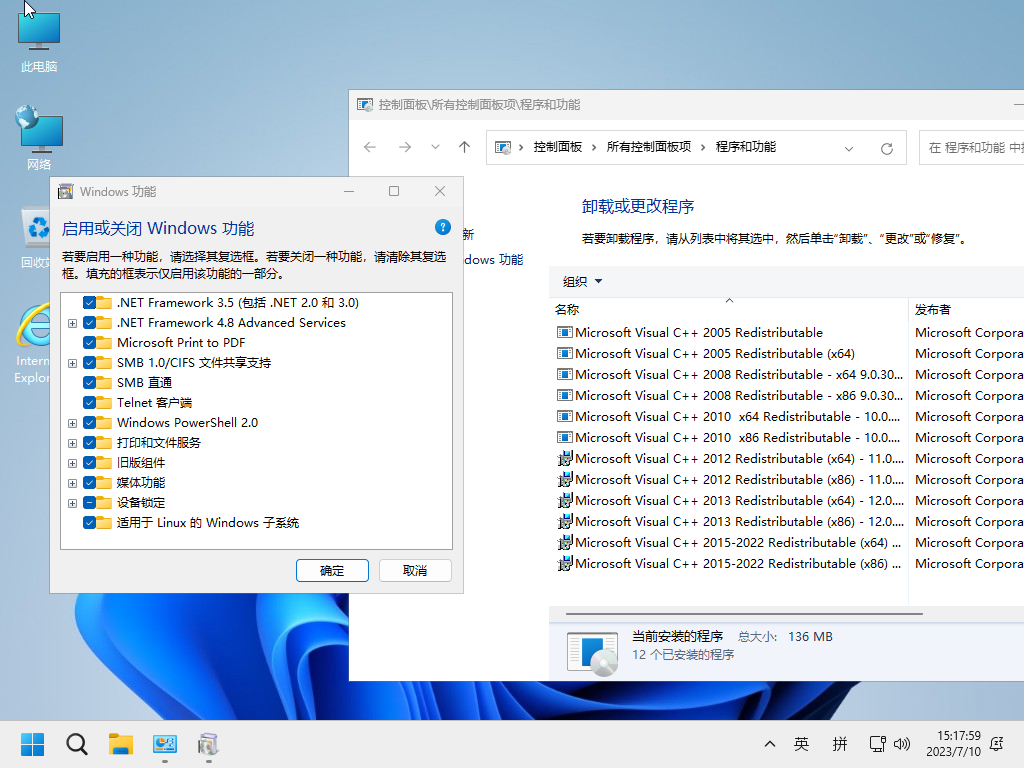This screenshot has height=768, width=1024.
Task: Expand Windows PowerShell 2.0 node
Action: click(72, 423)
